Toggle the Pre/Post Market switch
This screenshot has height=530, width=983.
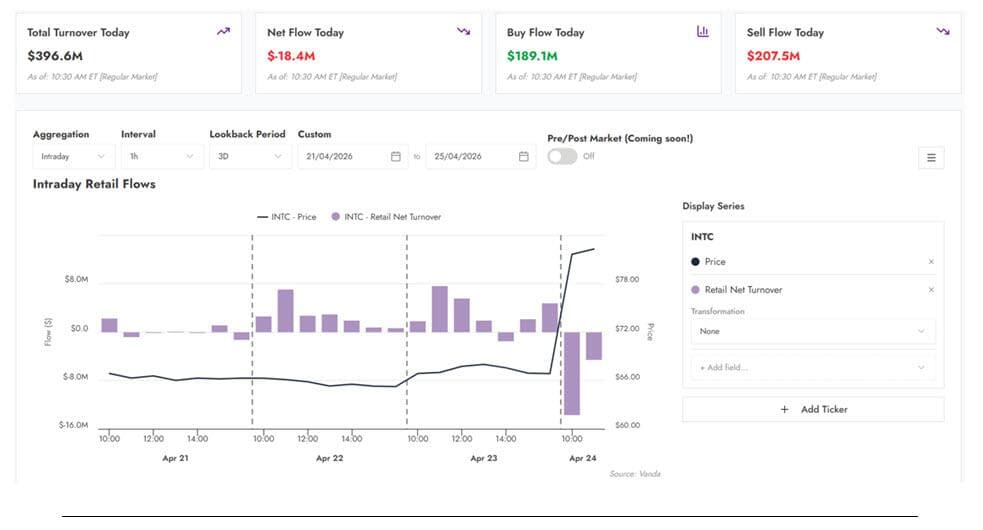point(562,156)
